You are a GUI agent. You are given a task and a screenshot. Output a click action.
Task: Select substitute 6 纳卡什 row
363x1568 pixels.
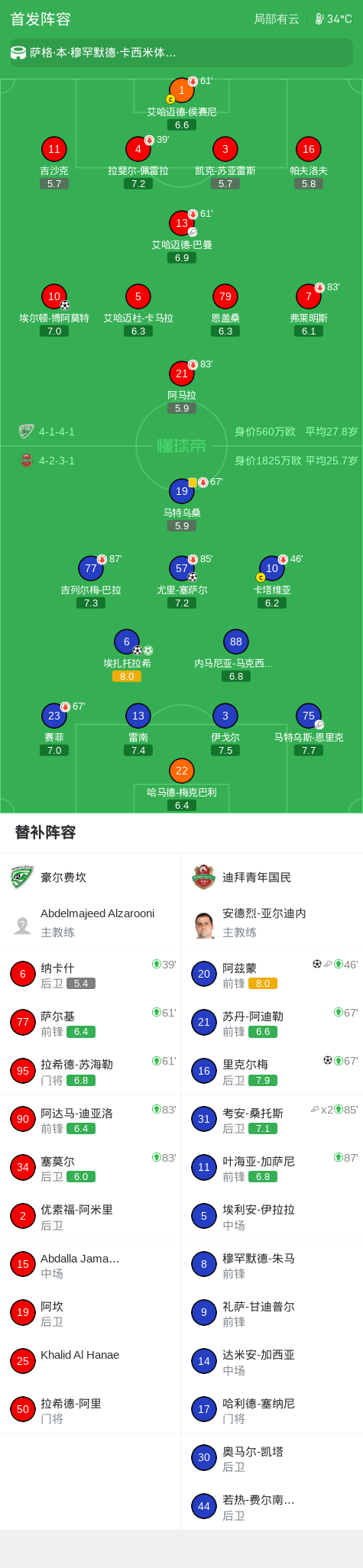(91, 974)
